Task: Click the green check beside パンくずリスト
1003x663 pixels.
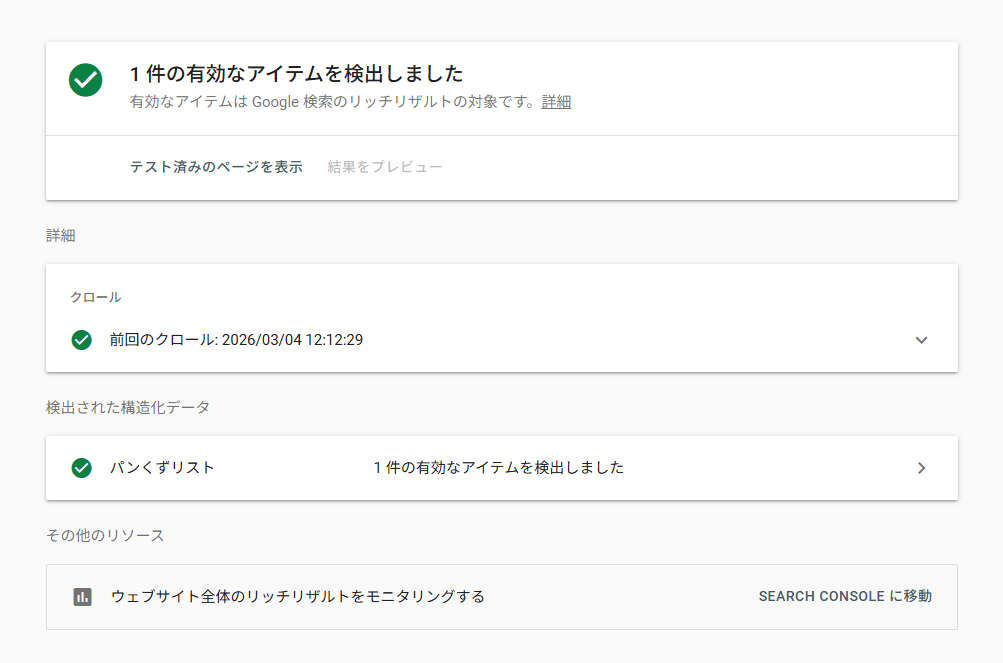Action: (82, 468)
